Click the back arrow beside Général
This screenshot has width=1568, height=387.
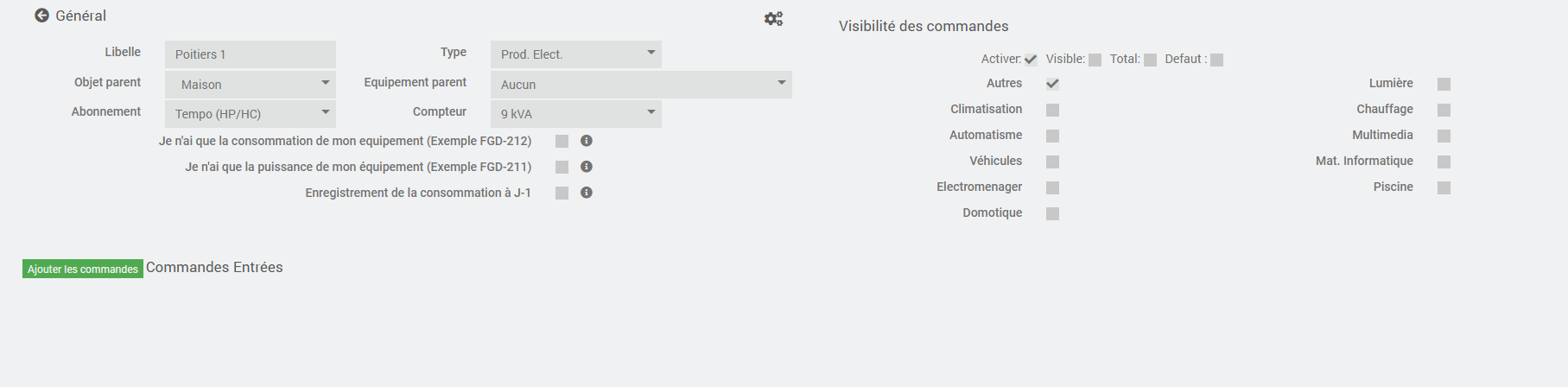click(41, 16)
